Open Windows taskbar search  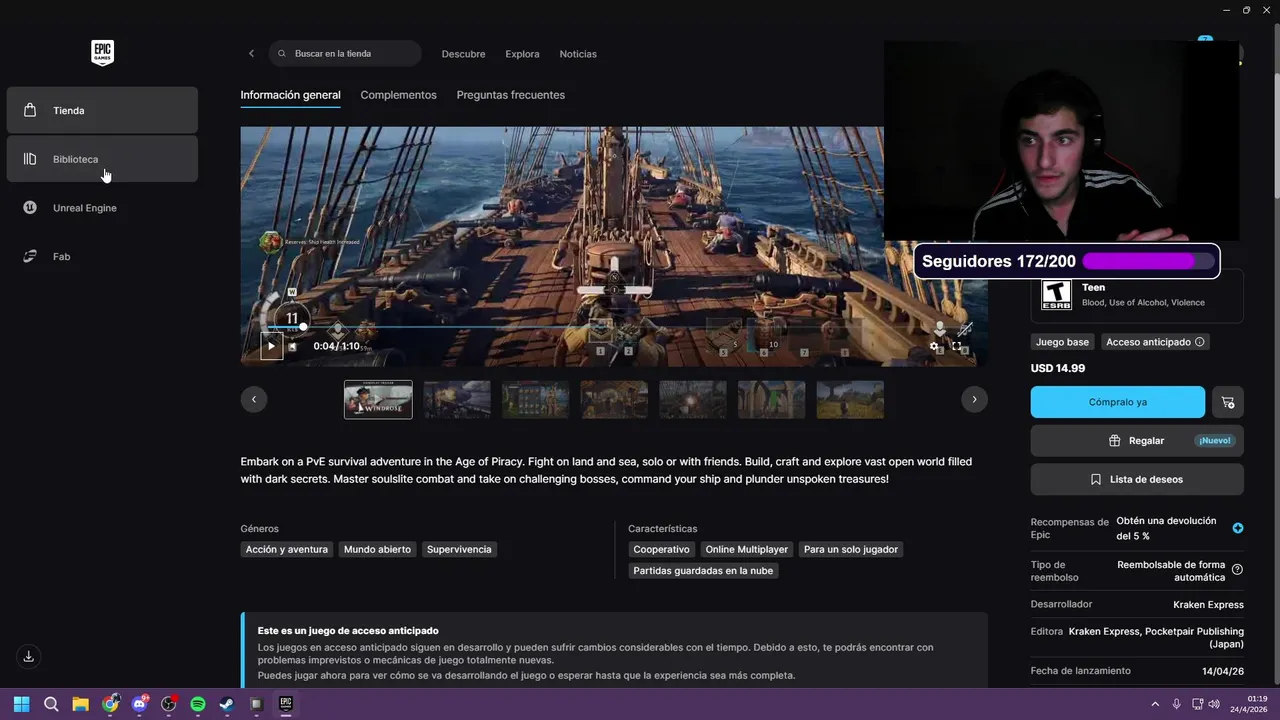pos(51,704)
